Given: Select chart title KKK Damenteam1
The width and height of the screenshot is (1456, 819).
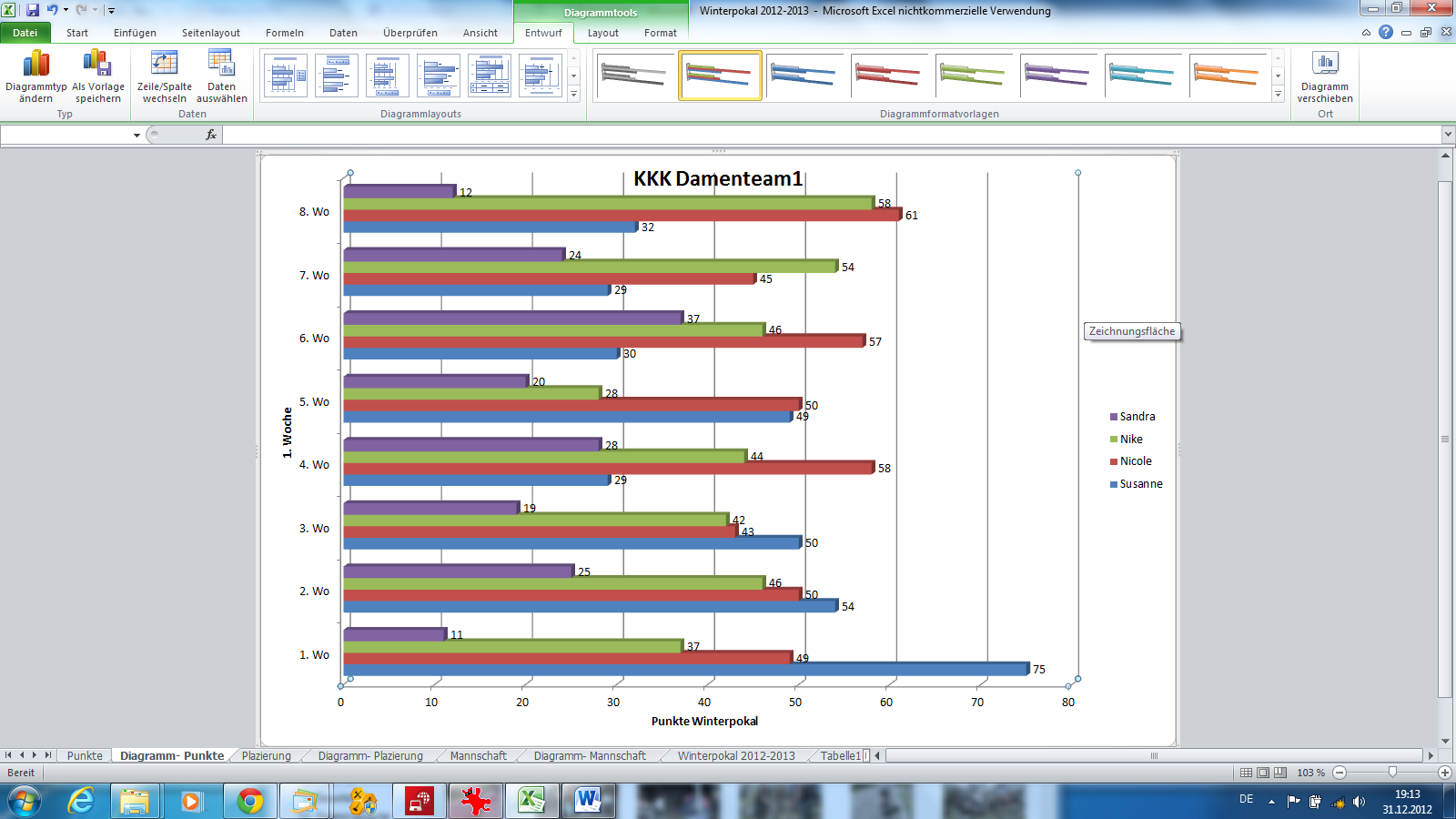Looking at the screenshot, I should (x=718, y=178).
